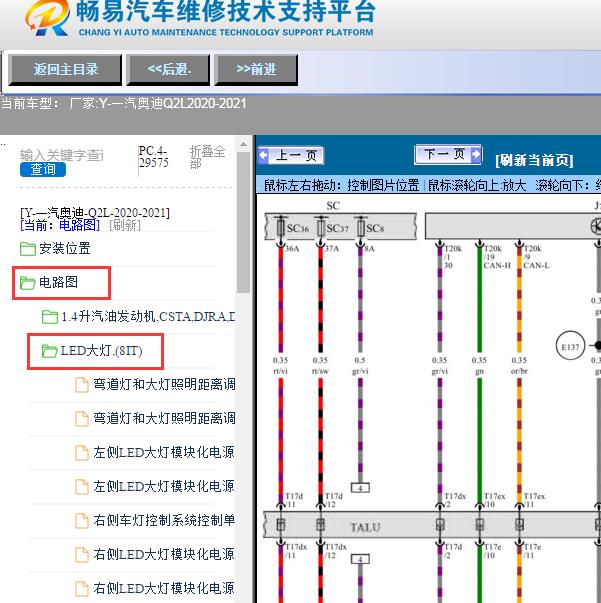Click document icon of second 弯道灯 entry
601x603 pixels.
82,419
